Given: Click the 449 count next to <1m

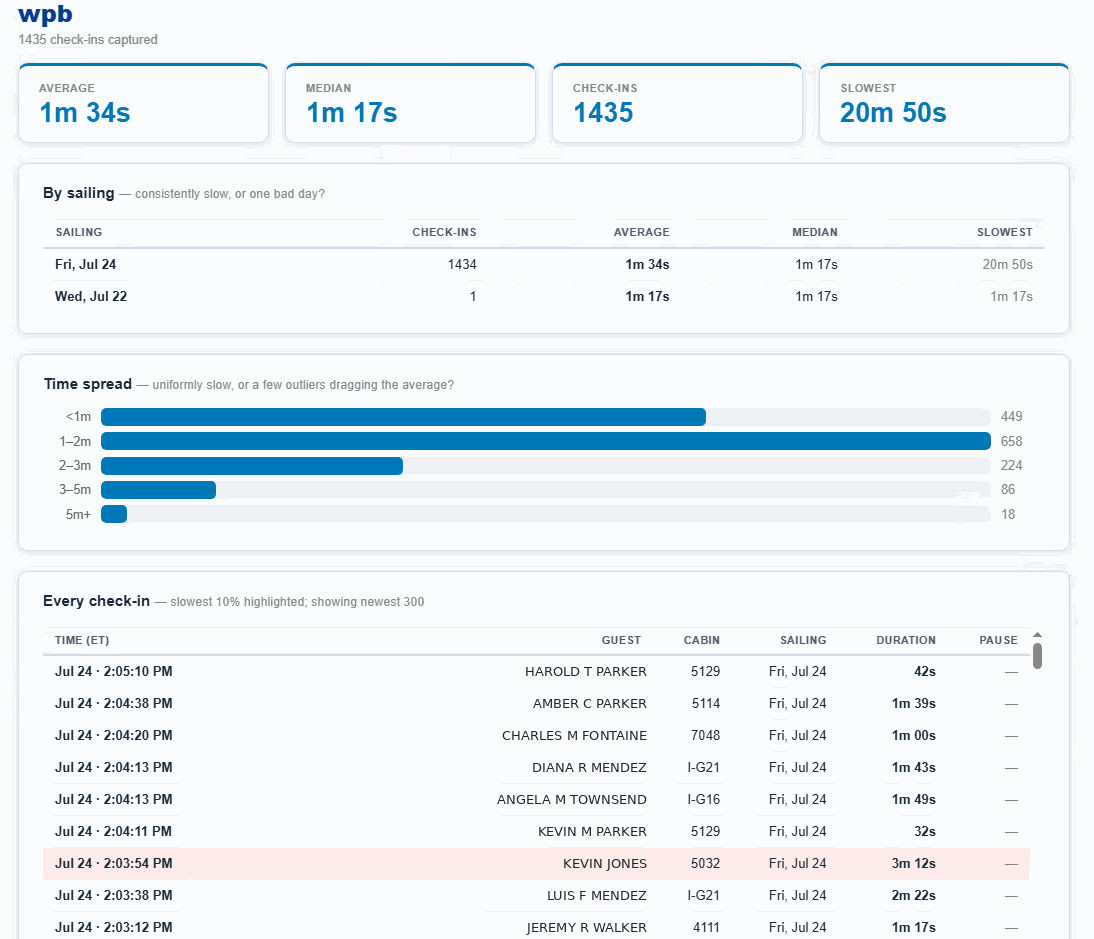Looking at the screenshot, I should 1011,416.
